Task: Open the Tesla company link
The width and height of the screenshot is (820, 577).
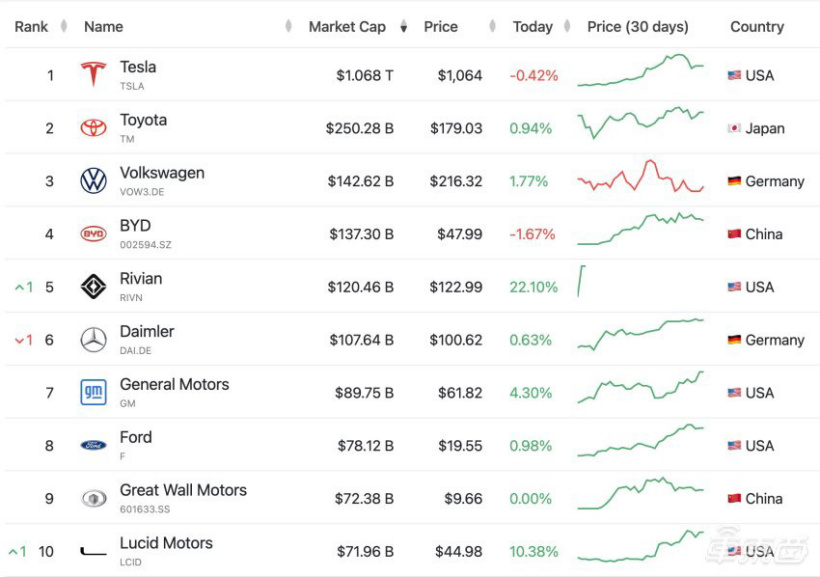Action: pyautogui.click(x=138, y=67)
